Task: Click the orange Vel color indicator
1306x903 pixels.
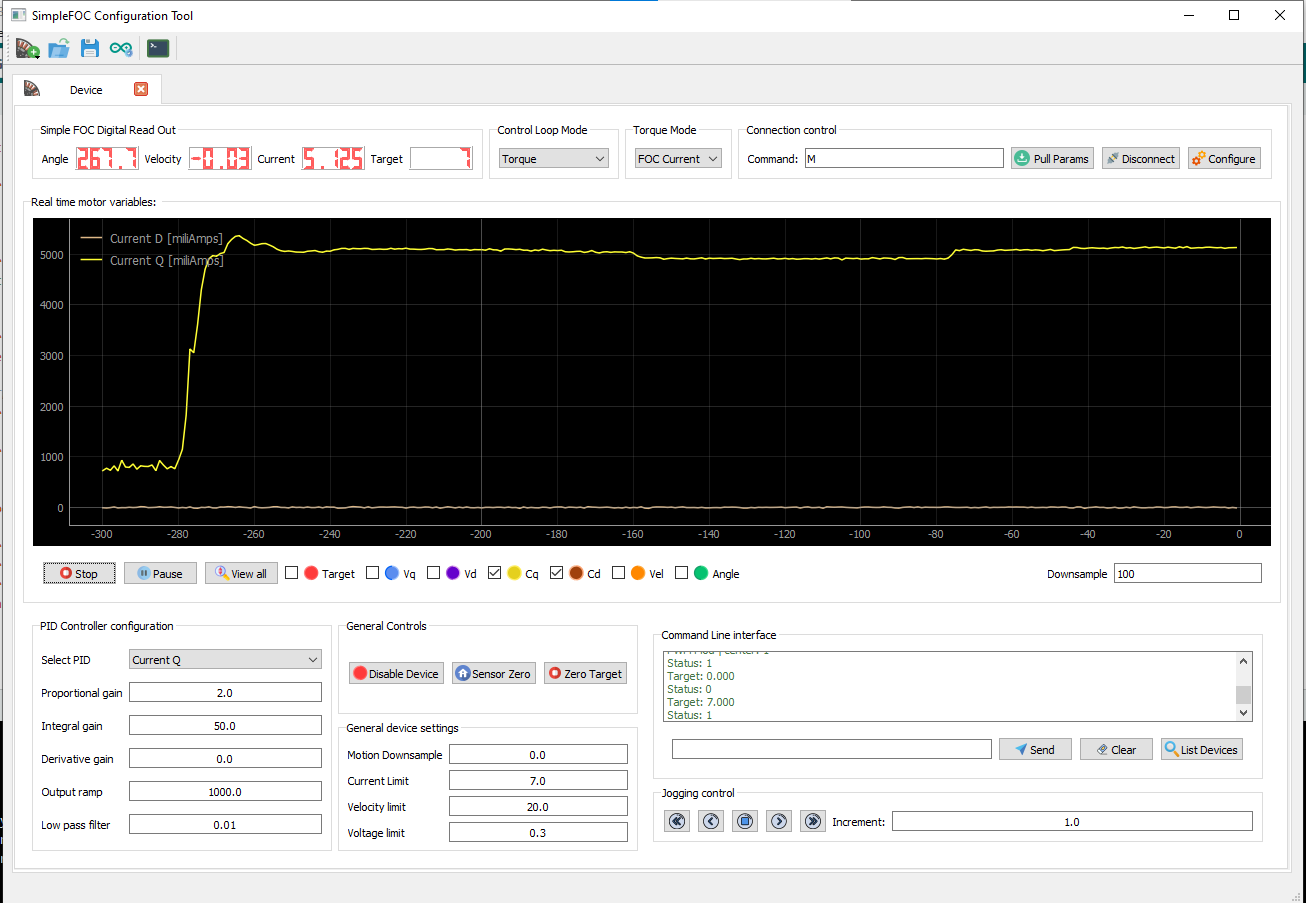Action: pyautogui.click(x=638, y=573)
